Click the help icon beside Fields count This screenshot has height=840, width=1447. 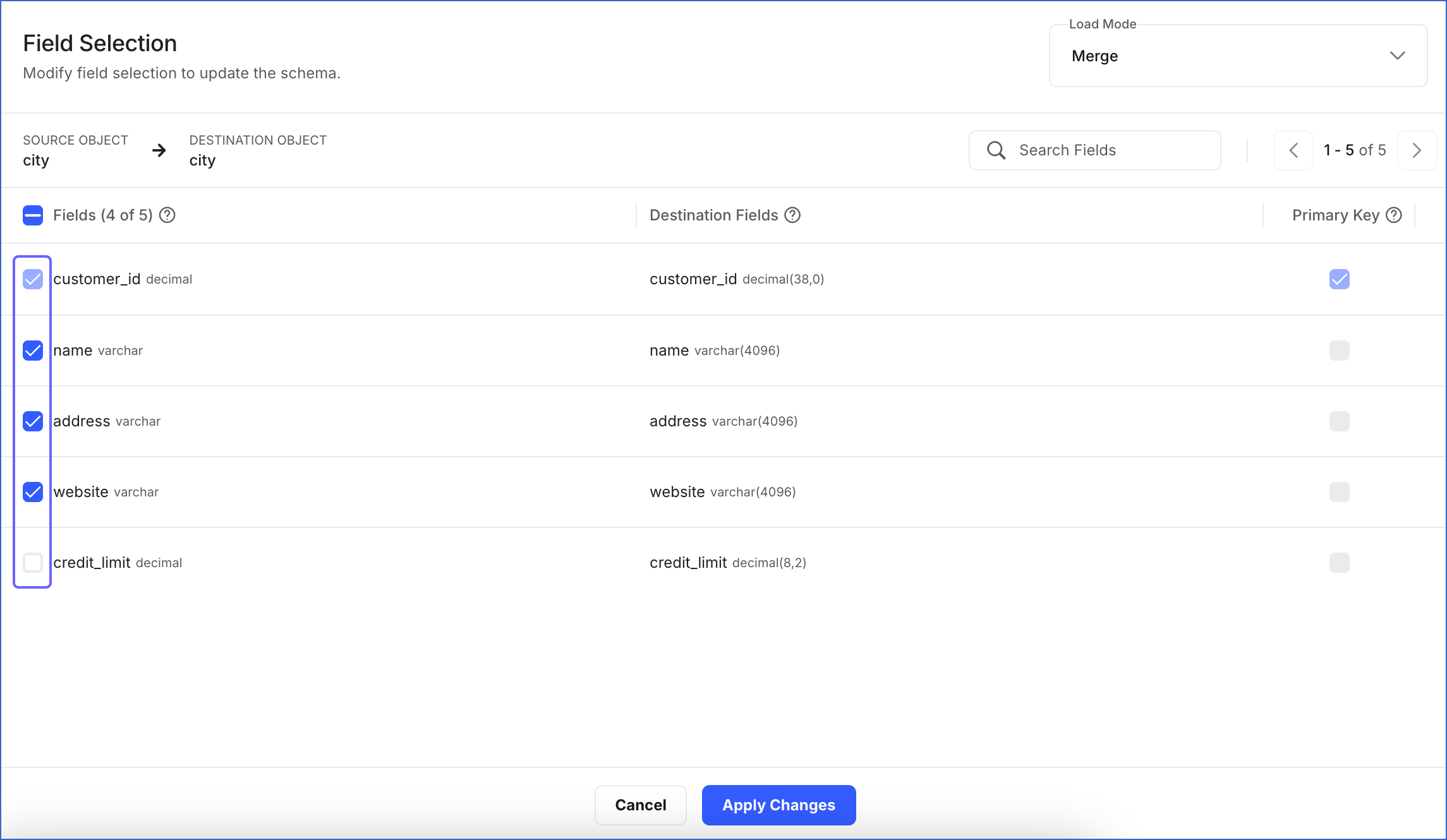[167, 215]
